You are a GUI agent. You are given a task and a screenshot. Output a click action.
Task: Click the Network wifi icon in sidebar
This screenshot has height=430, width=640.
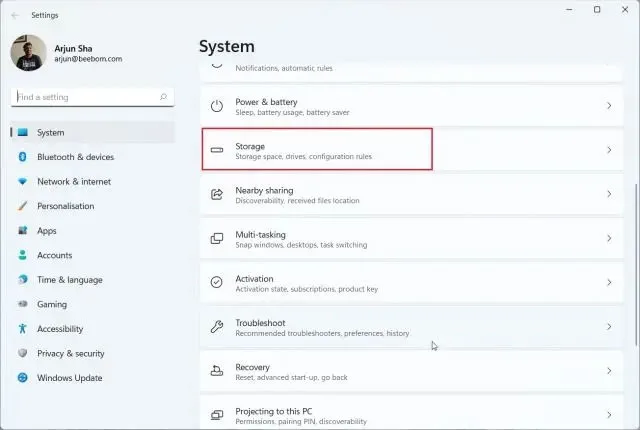click(x=22, y=181)
